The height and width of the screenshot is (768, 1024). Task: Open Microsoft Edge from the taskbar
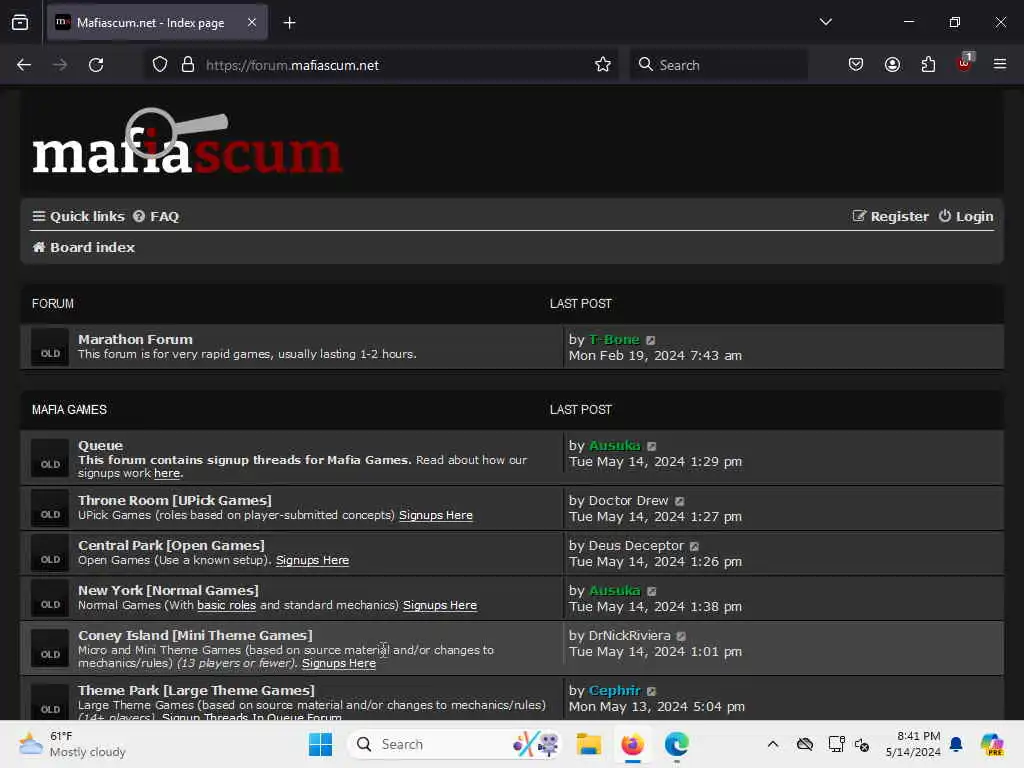pyautogui.click(x=677, y=744)
